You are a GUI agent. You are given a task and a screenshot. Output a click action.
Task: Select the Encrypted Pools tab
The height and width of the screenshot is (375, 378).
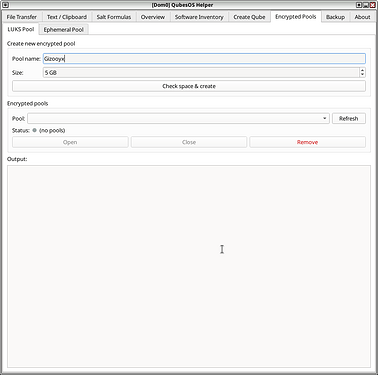296,16
